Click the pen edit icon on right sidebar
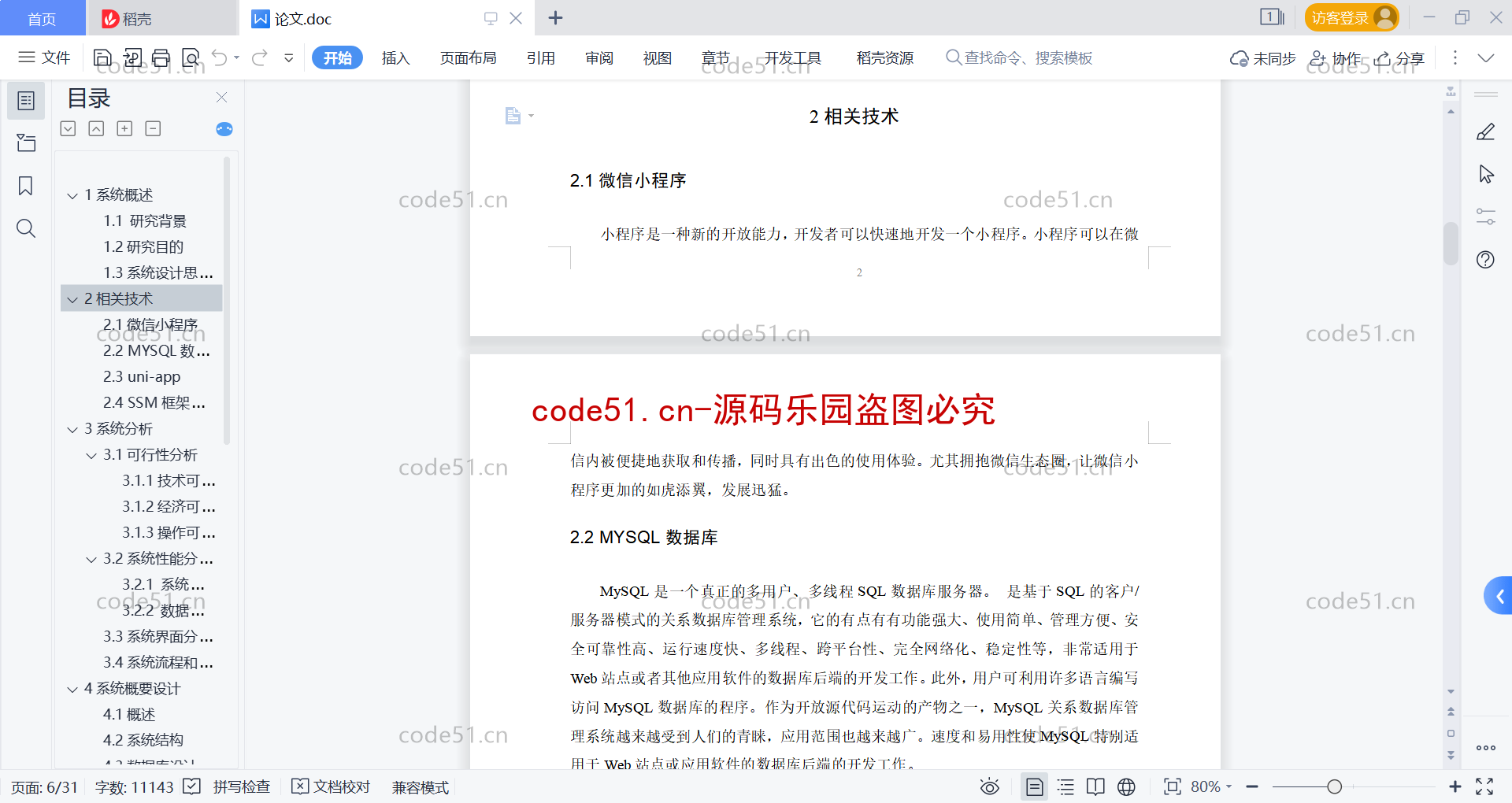1512x803 pixels. (1485, 132)
